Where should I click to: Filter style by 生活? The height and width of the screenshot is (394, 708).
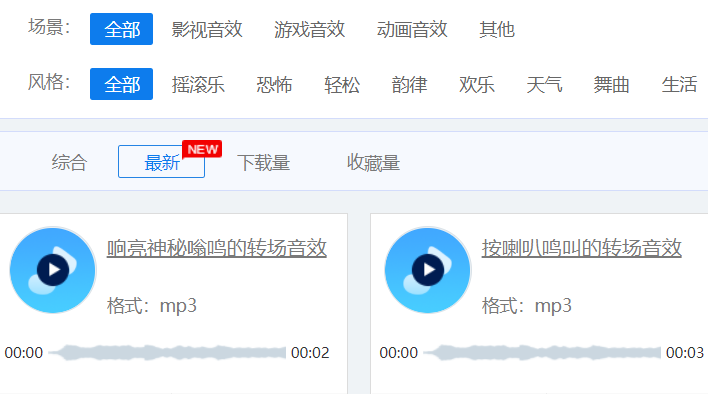click(x=679, y=85)
